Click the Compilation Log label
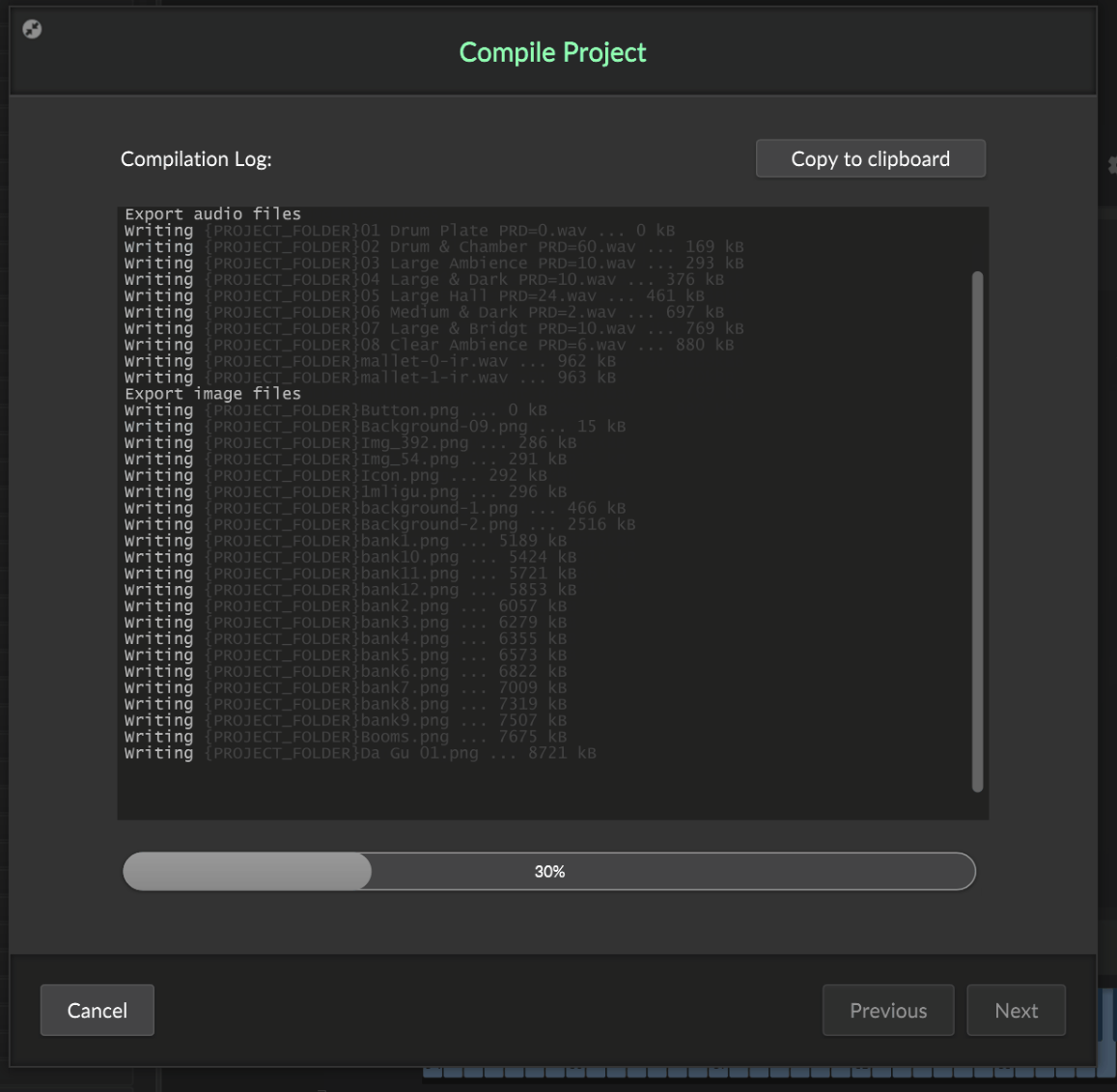The image size is (1117, 1092). (x=196, y=159)
